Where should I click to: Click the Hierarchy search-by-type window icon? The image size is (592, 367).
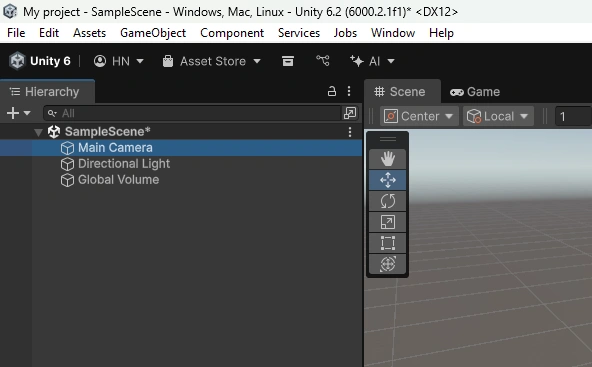(x=350, y=113)
